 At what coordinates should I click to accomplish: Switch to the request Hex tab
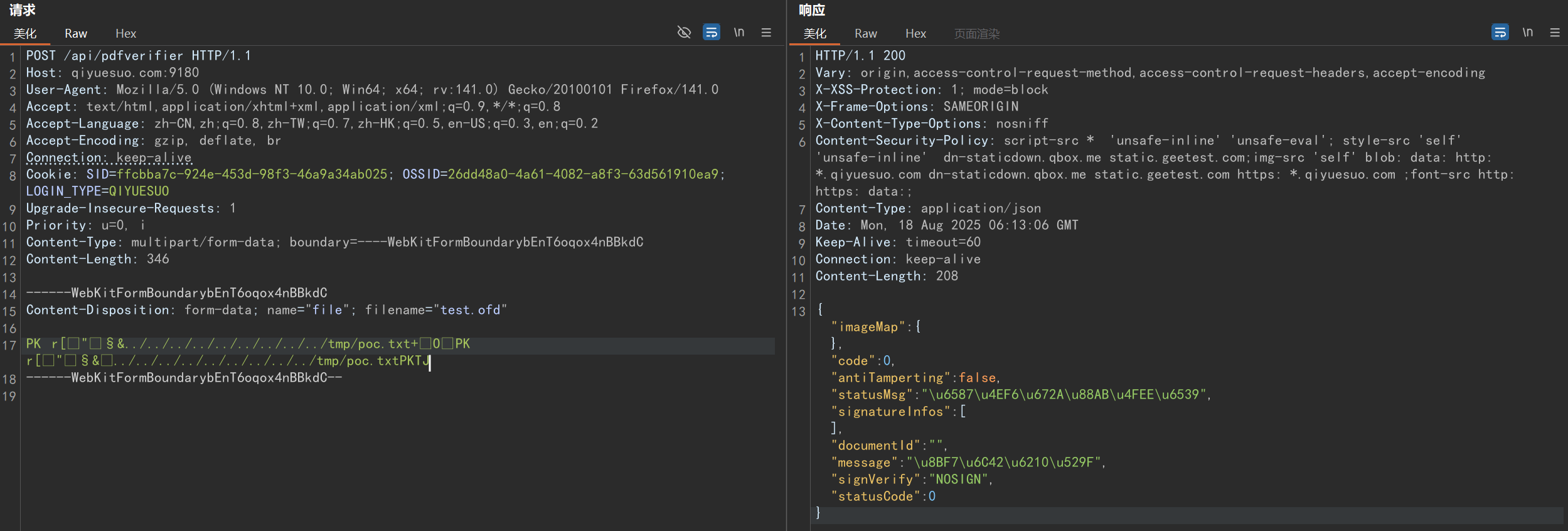coord(125,34)
